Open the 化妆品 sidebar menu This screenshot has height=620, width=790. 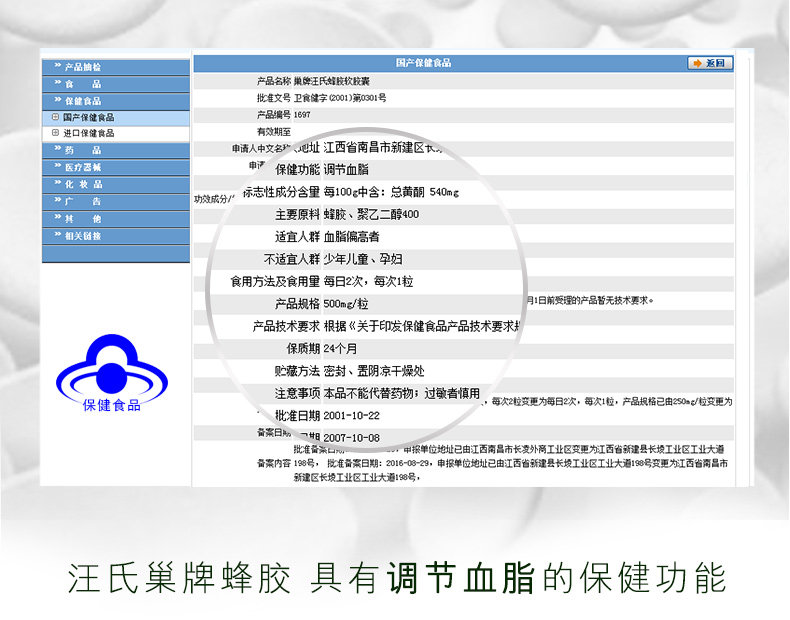pyautogui.click(x=116, y=185)
